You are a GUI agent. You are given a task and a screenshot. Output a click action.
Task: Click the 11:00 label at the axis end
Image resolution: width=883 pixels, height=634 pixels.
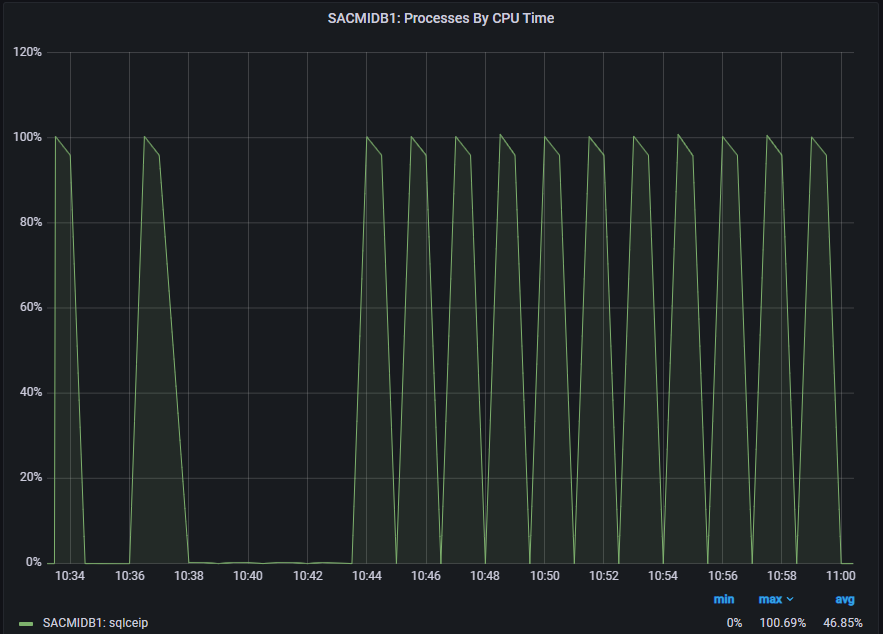pos(841,576)
